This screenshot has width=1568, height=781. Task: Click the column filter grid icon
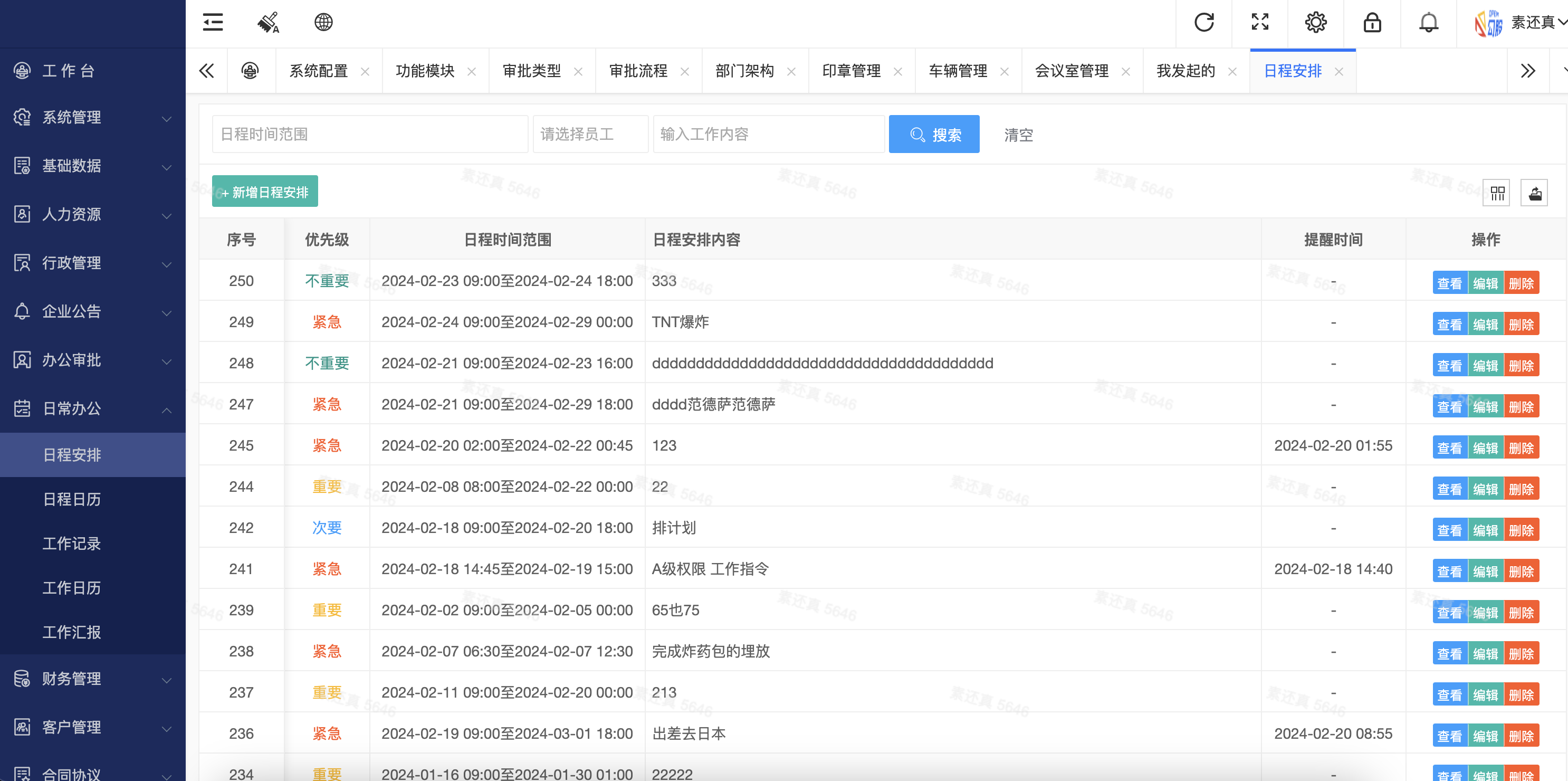pos(1497,194)
